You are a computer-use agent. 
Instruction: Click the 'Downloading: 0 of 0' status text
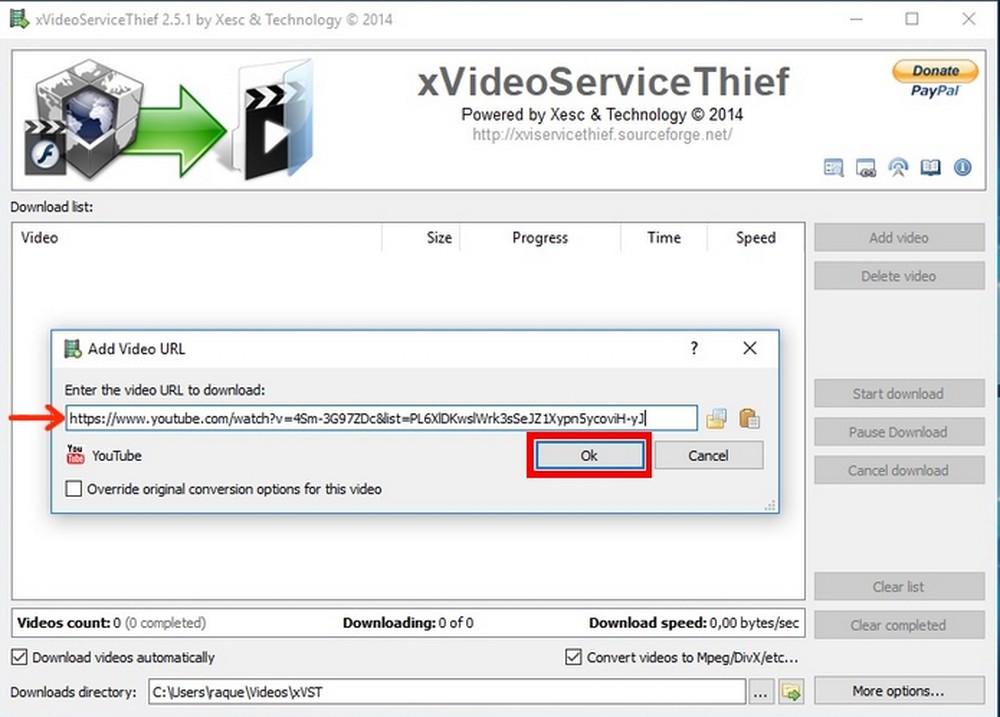pos(408,623)
